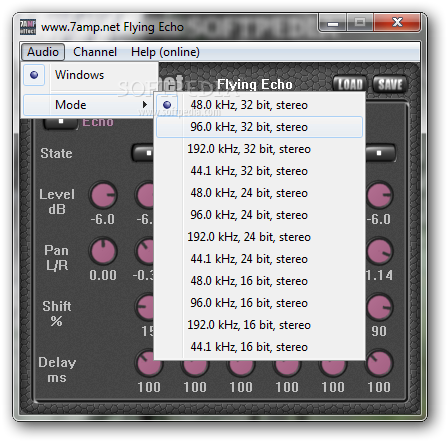Click the LOAD preset button
Viewport: 448px width, 442px height.
[x=350, y=84]
